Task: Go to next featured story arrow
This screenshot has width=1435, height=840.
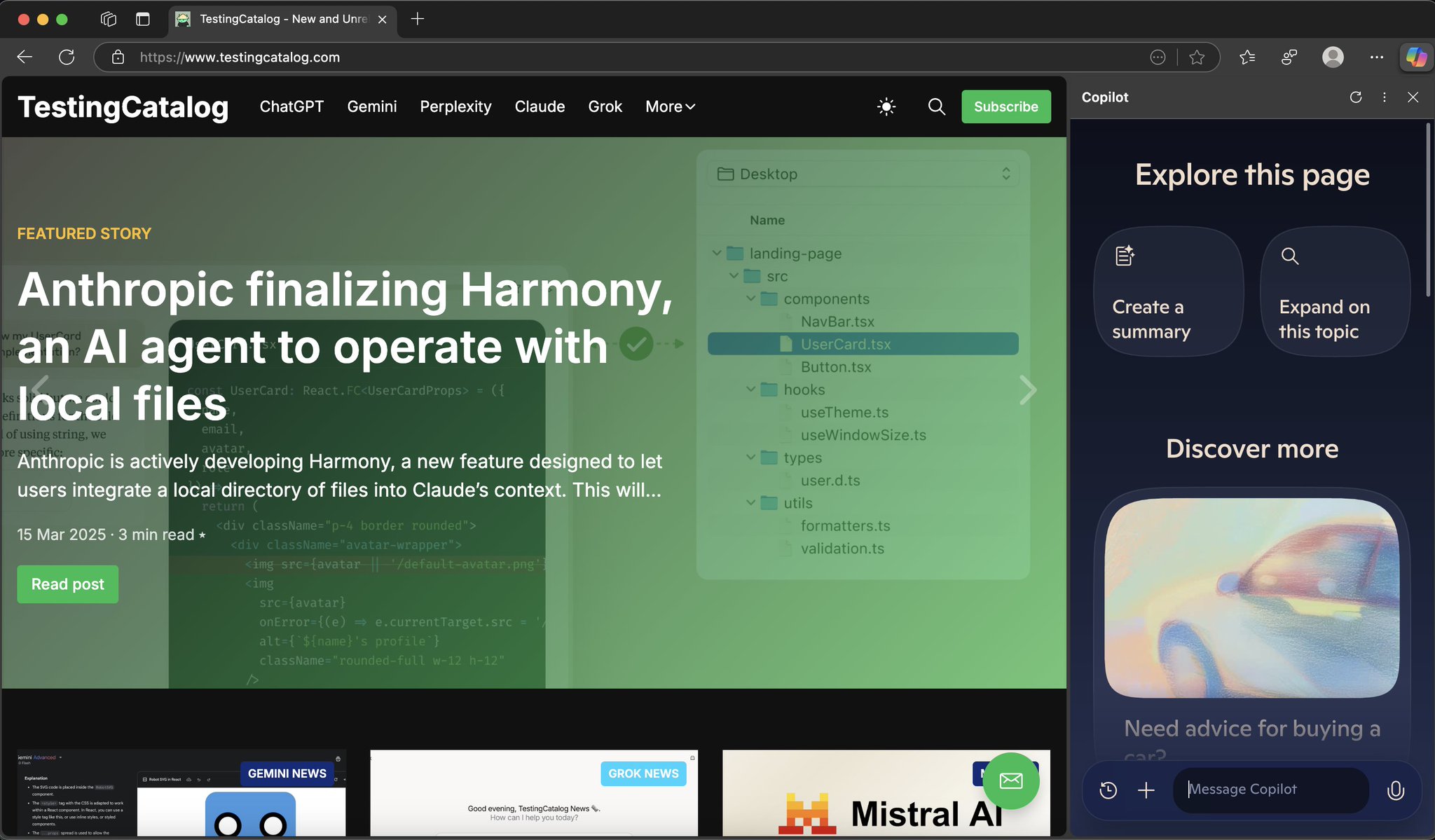Action: coord(1027,390)
